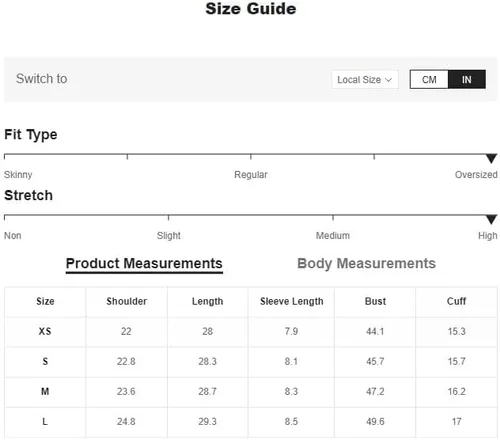
Task: Click the Bust column header
Action: 375,301
